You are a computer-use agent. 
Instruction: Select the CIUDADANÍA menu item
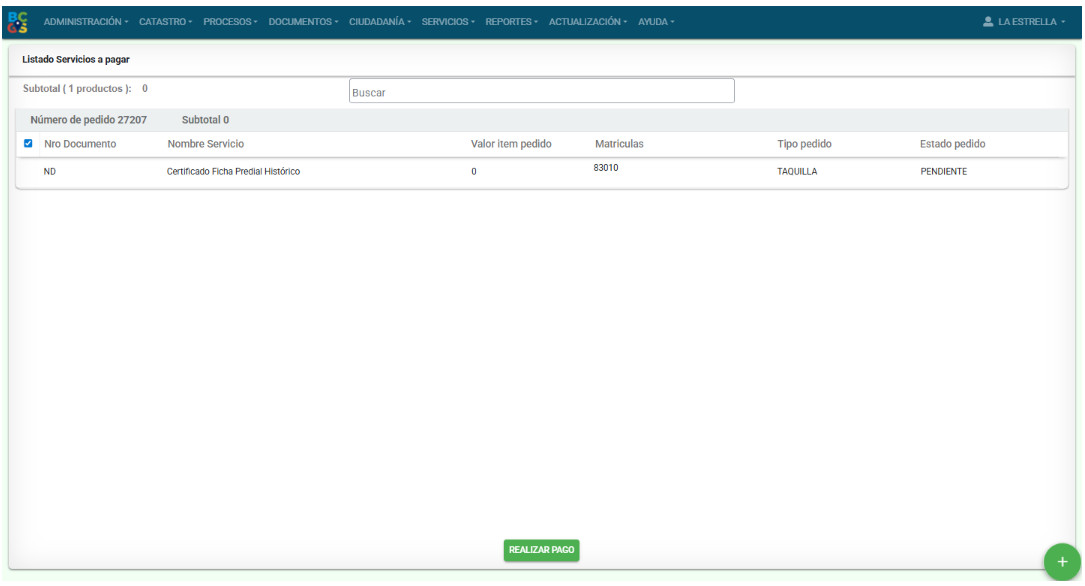coord(380,22)
